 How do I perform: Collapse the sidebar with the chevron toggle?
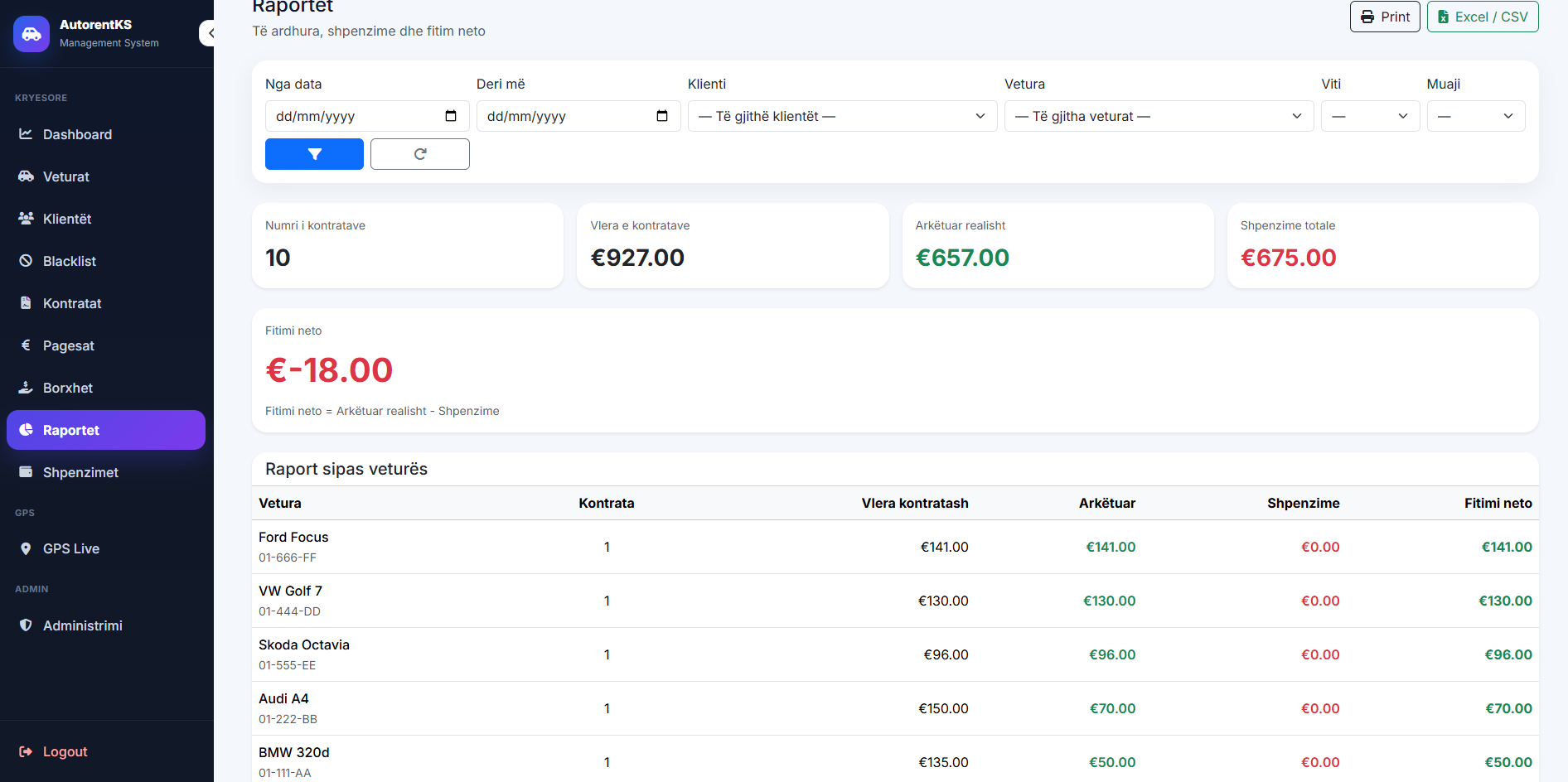point(209,33)
